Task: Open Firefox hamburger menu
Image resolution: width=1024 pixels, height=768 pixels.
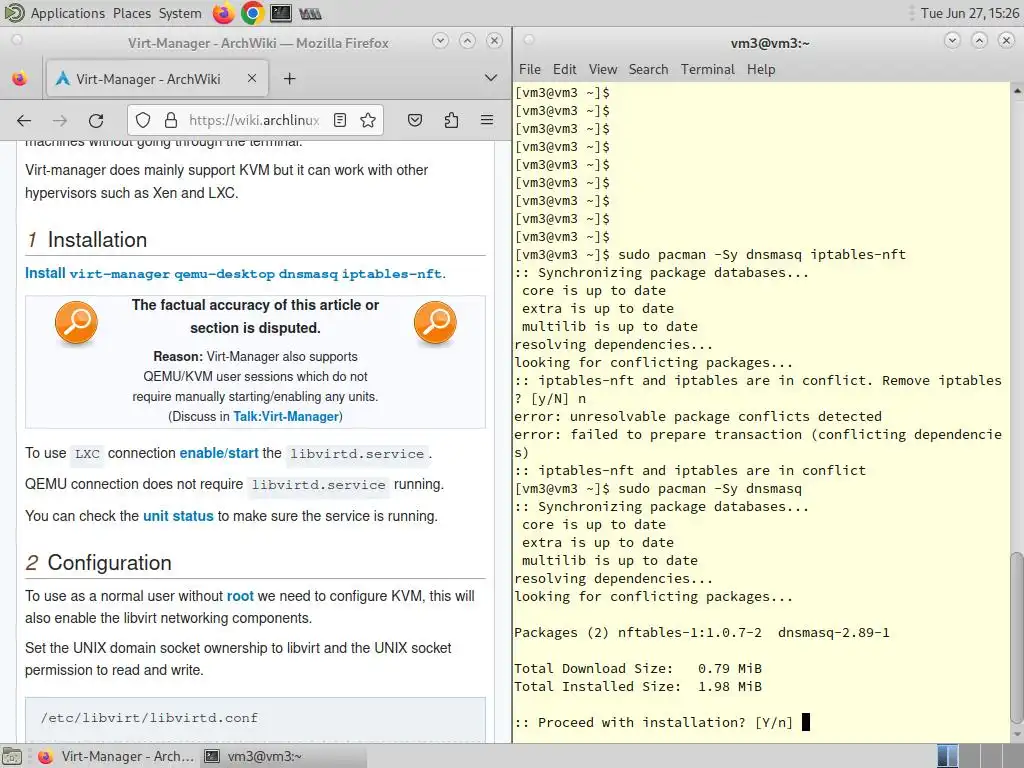Action: 487,120
